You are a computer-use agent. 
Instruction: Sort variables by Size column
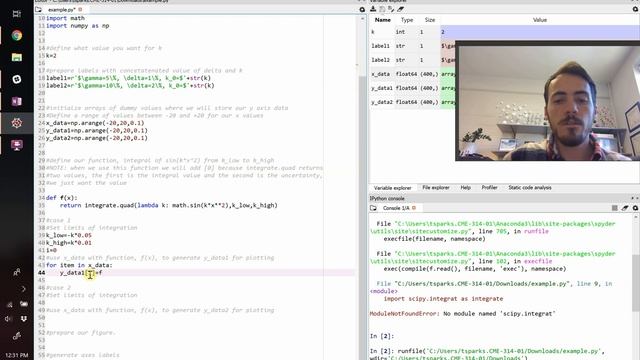(430, 20)
